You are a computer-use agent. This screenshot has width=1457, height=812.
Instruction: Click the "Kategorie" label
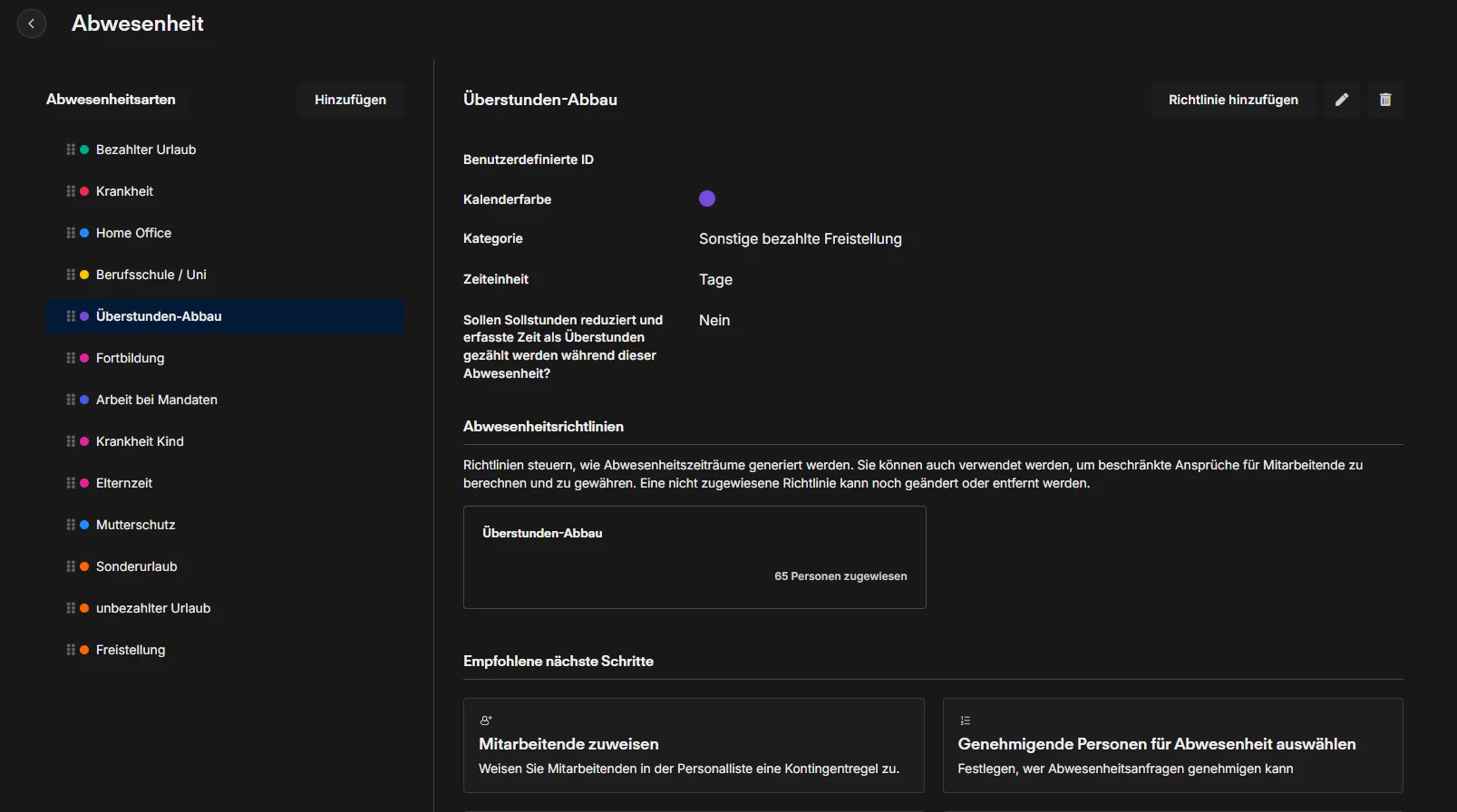pyautogui.click(x=493, y=238)
